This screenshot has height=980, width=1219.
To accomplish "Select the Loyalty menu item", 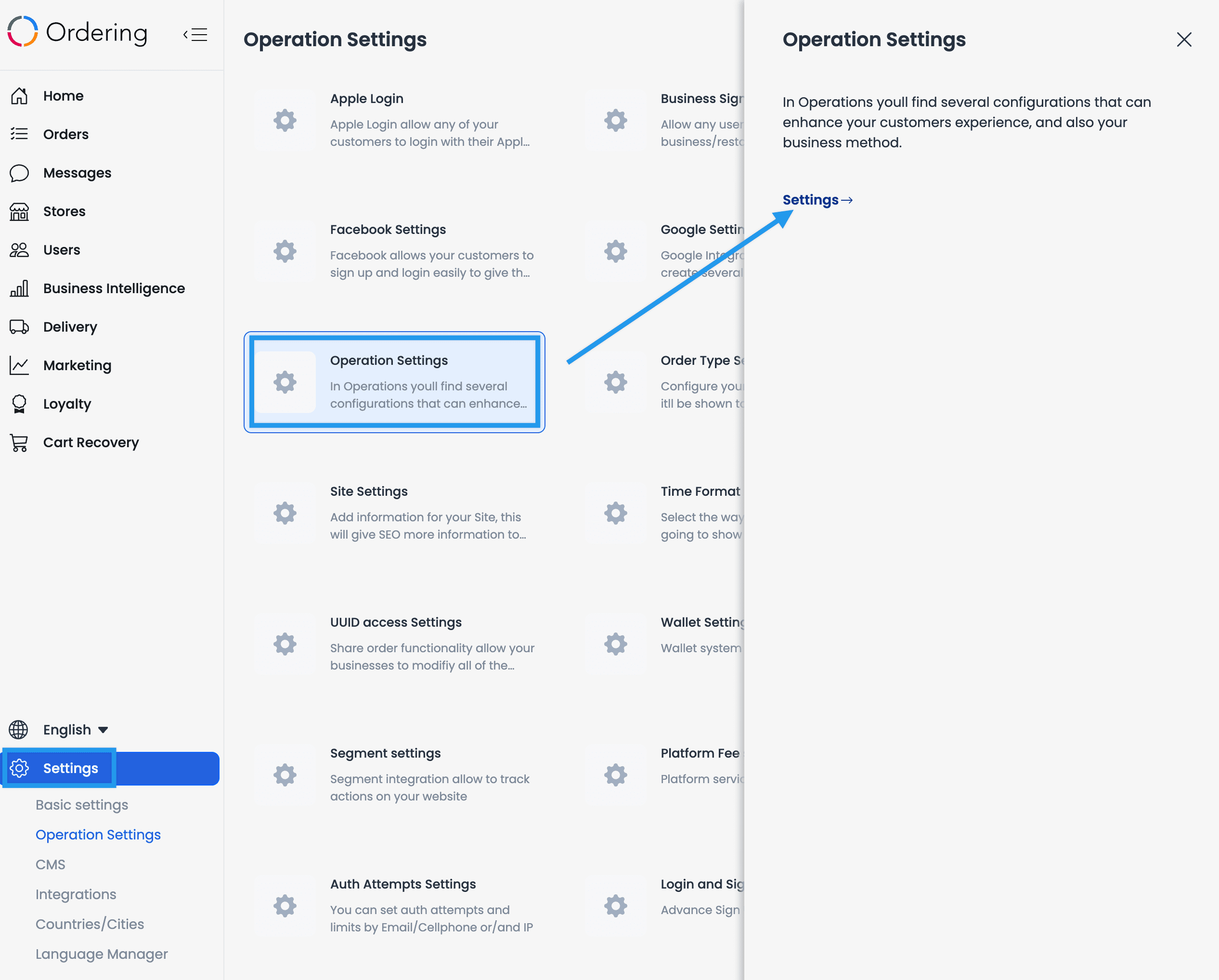I will [x=67, y=404].
